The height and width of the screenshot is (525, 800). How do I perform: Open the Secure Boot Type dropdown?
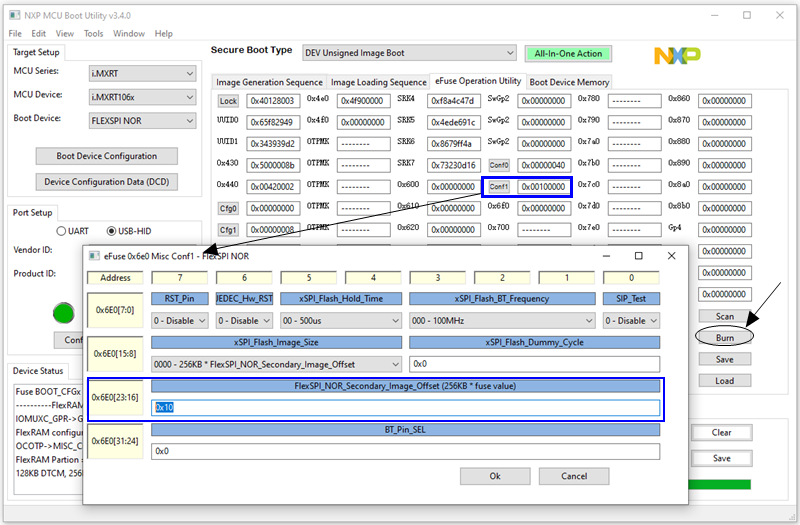click(x=409, y=53)
